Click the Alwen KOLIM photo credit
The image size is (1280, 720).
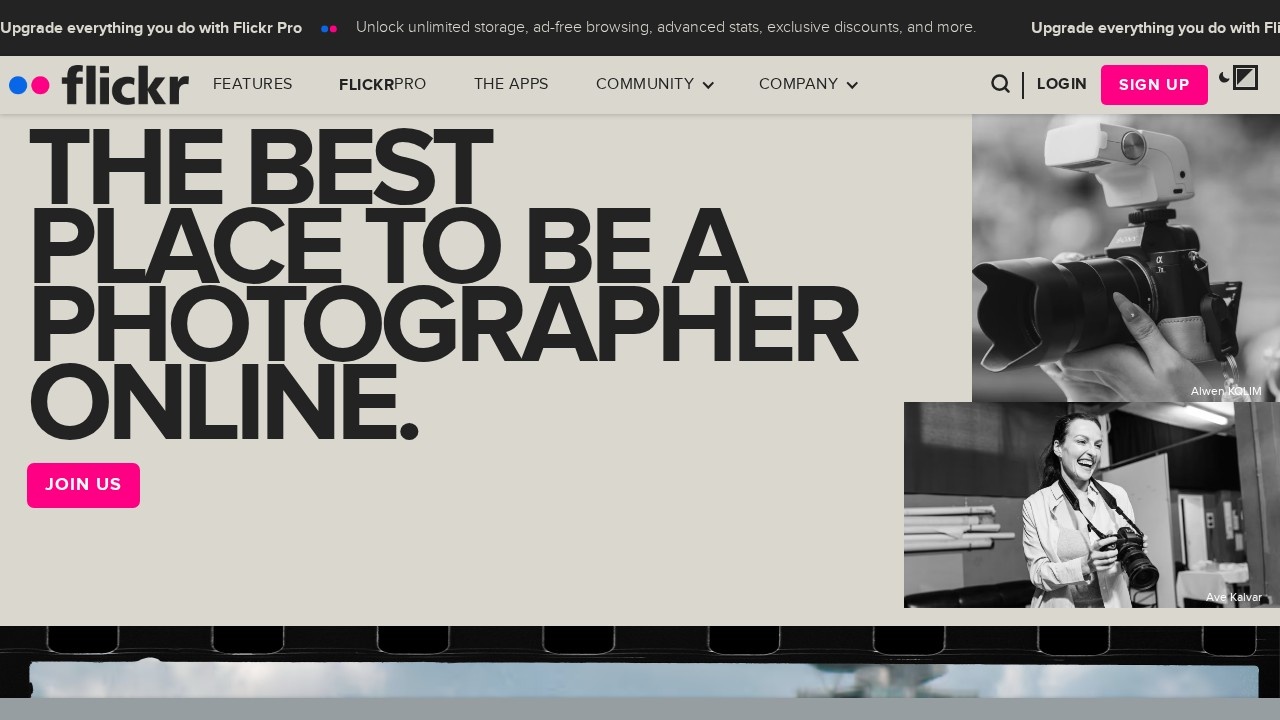(x=1226, y=391)
